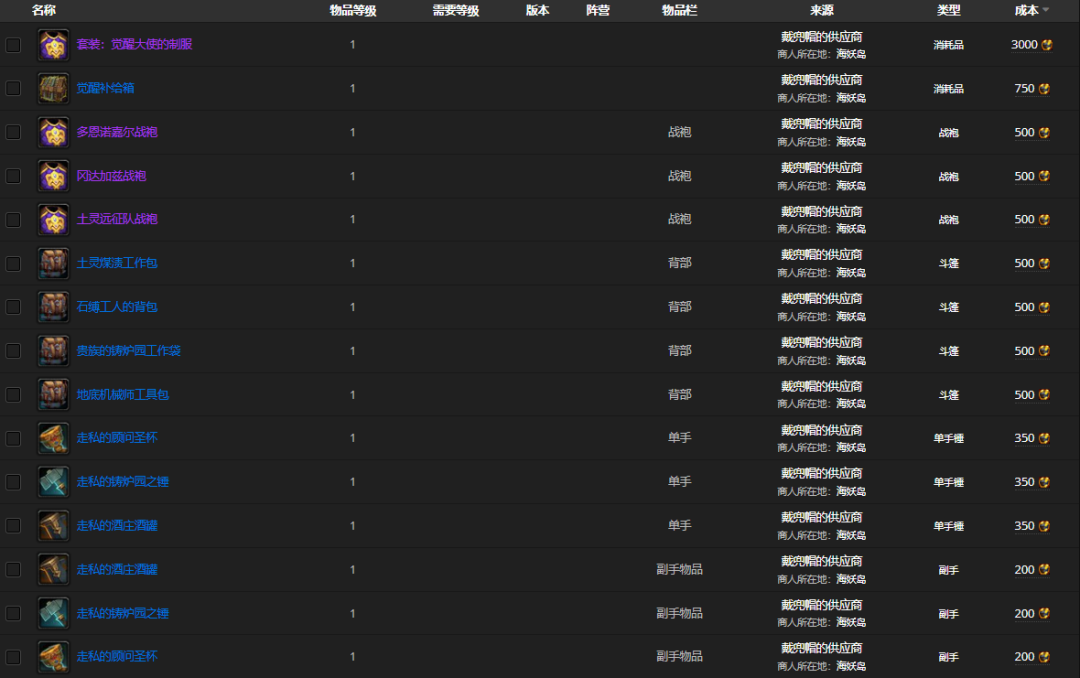The width and height of the screenshot is (1080, 678).
Task: Check the box for 贵族的铸炉园工作袋
Action: [x=13, y=351]
